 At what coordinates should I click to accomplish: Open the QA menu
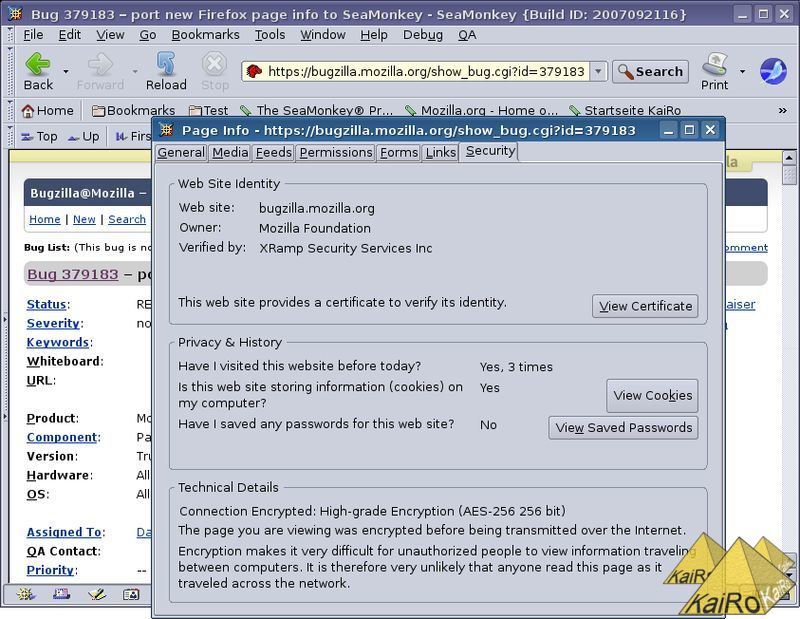click(x=467, y=35)
